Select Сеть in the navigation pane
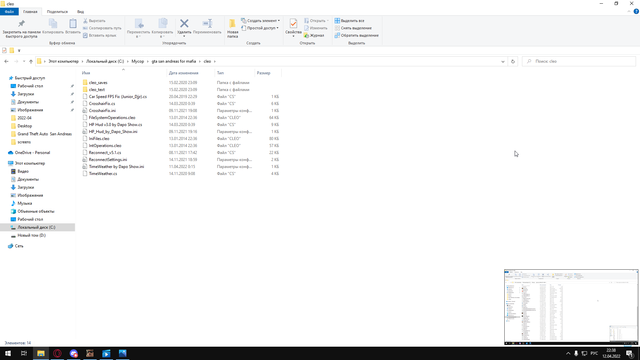This screenshot has width=640, height=360. pyautogui.click(x=19, y=246)
